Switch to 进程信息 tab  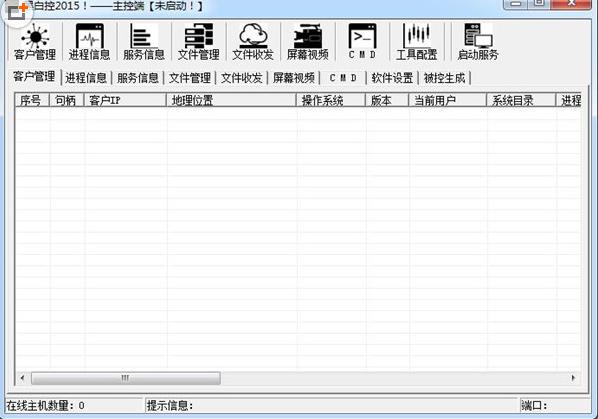pos(86,78)
